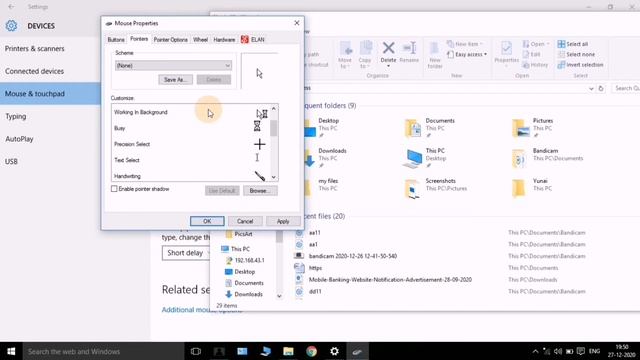Click the refresh icon beside the address bar

click(x=601, y=89)
